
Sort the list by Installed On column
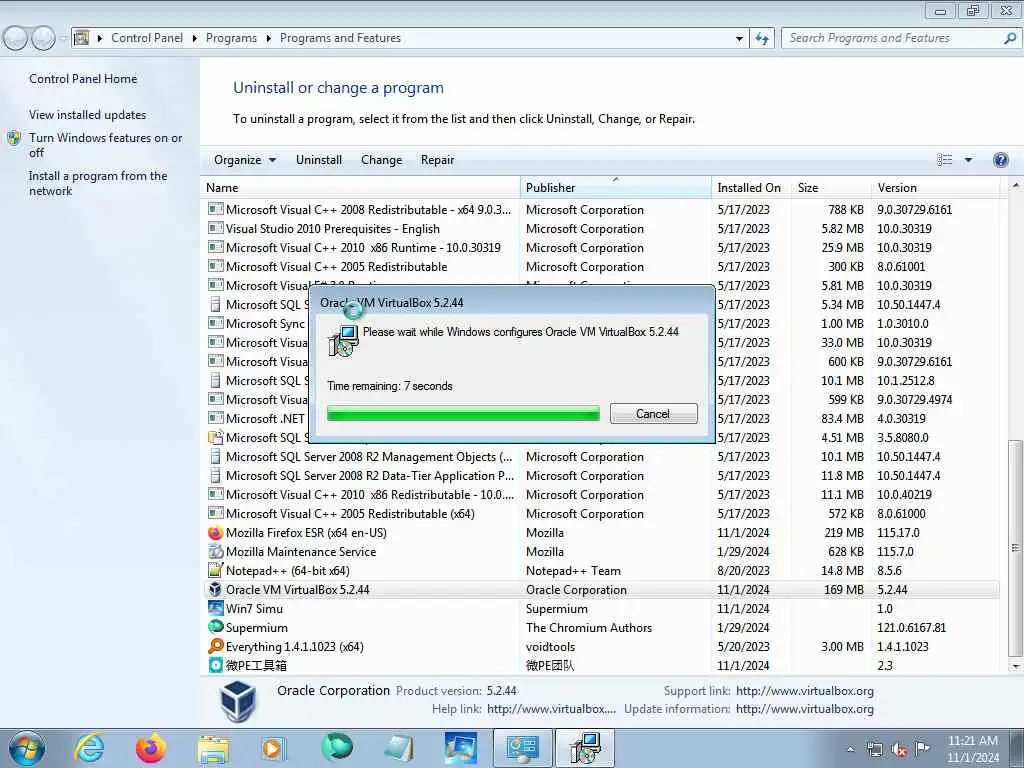click(751, 187)
